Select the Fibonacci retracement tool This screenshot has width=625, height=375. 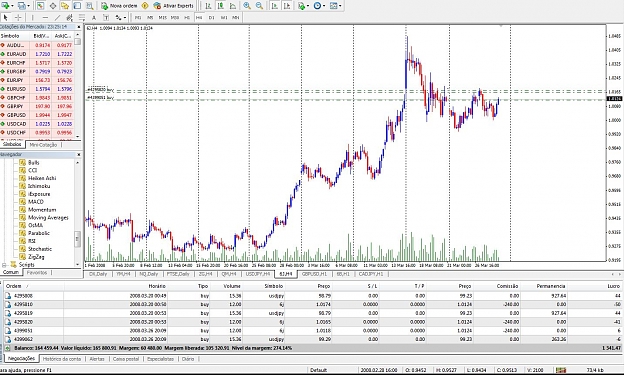[x=82, y=18]
